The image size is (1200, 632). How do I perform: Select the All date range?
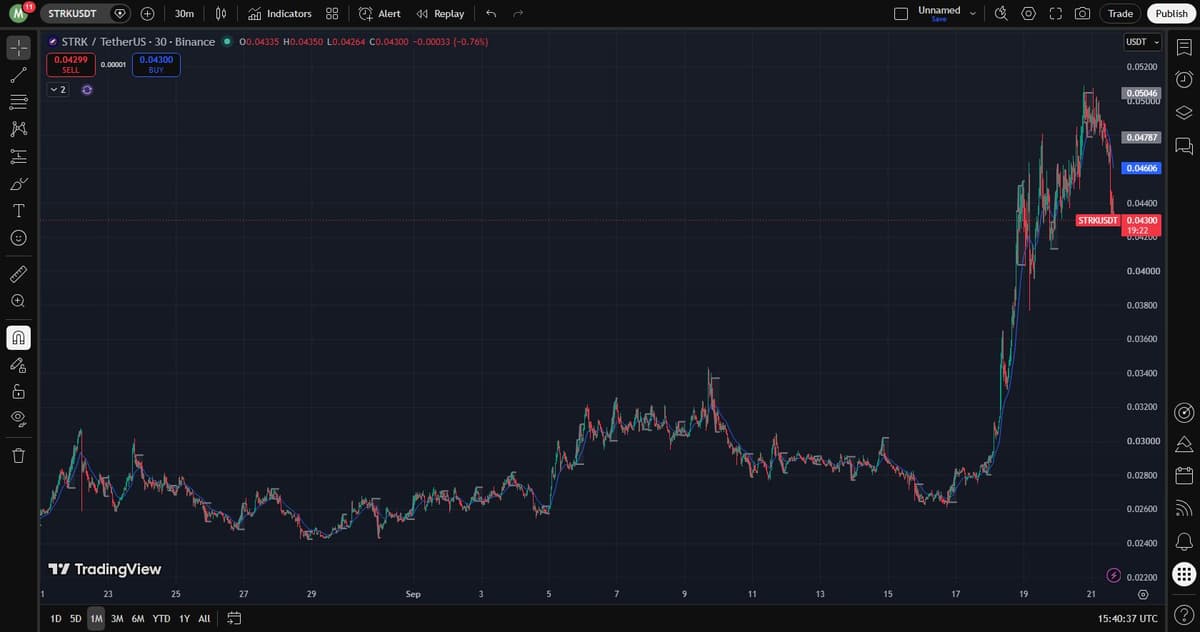coord(204,619)
